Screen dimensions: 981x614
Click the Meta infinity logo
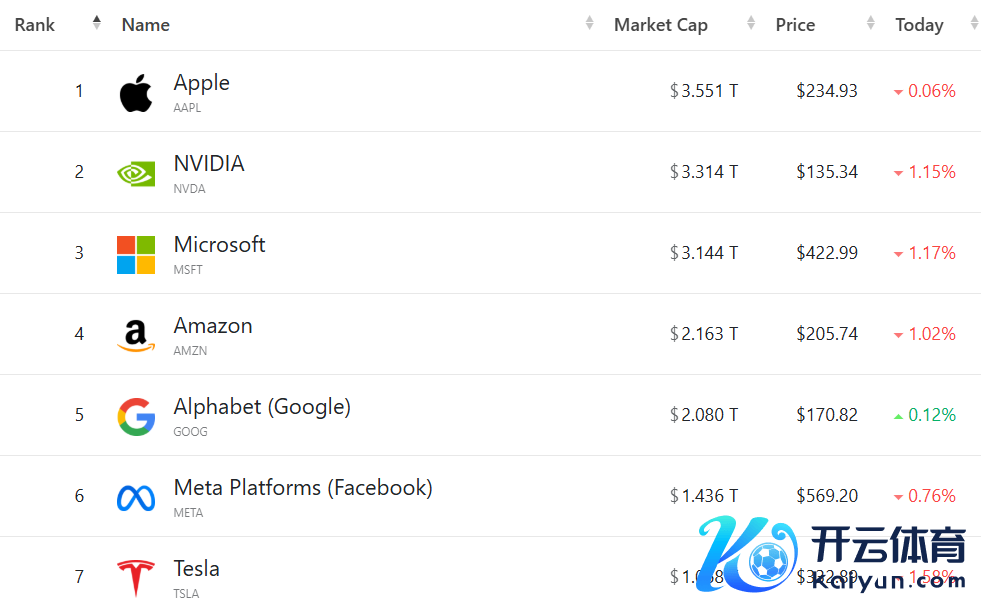click(136, 498)
